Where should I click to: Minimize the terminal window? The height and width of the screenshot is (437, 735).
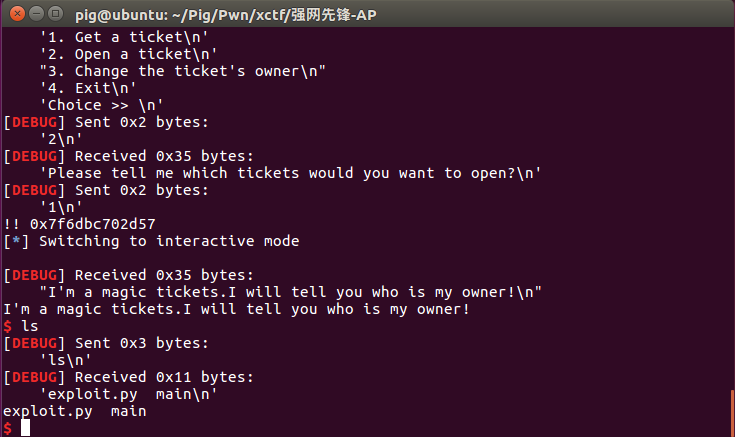pos(35,14)
